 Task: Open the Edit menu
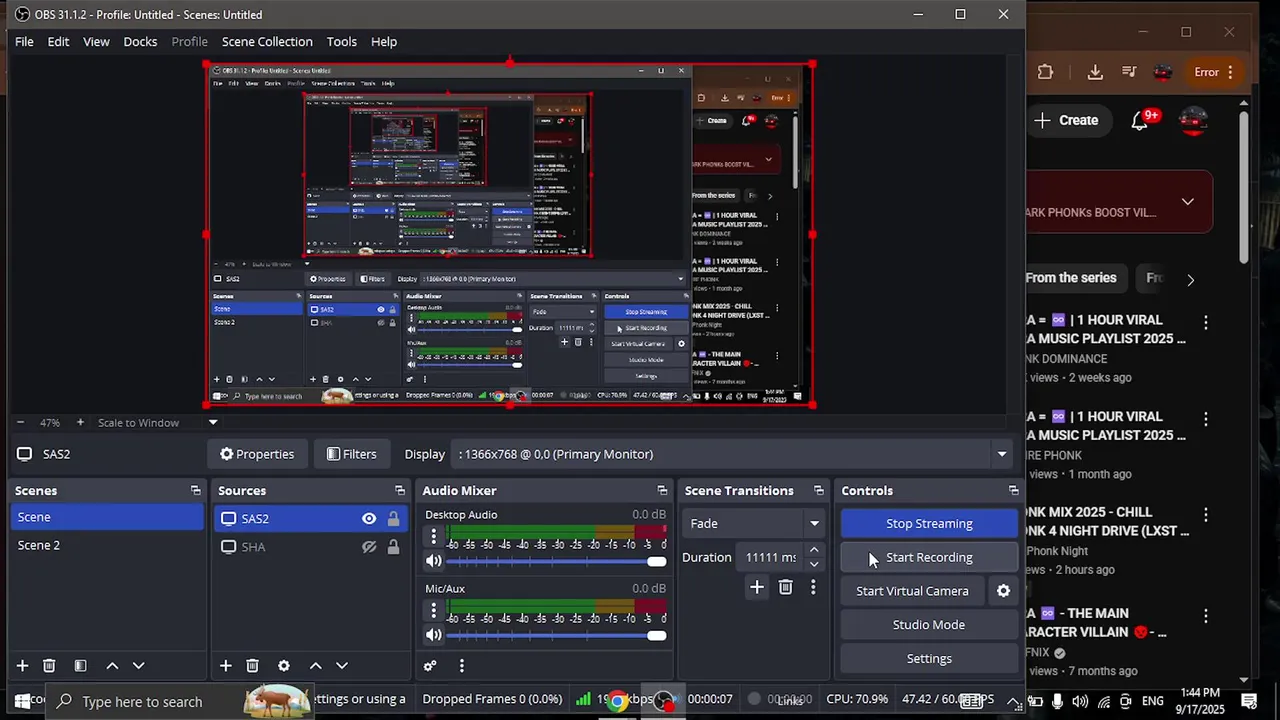(58, 42)
